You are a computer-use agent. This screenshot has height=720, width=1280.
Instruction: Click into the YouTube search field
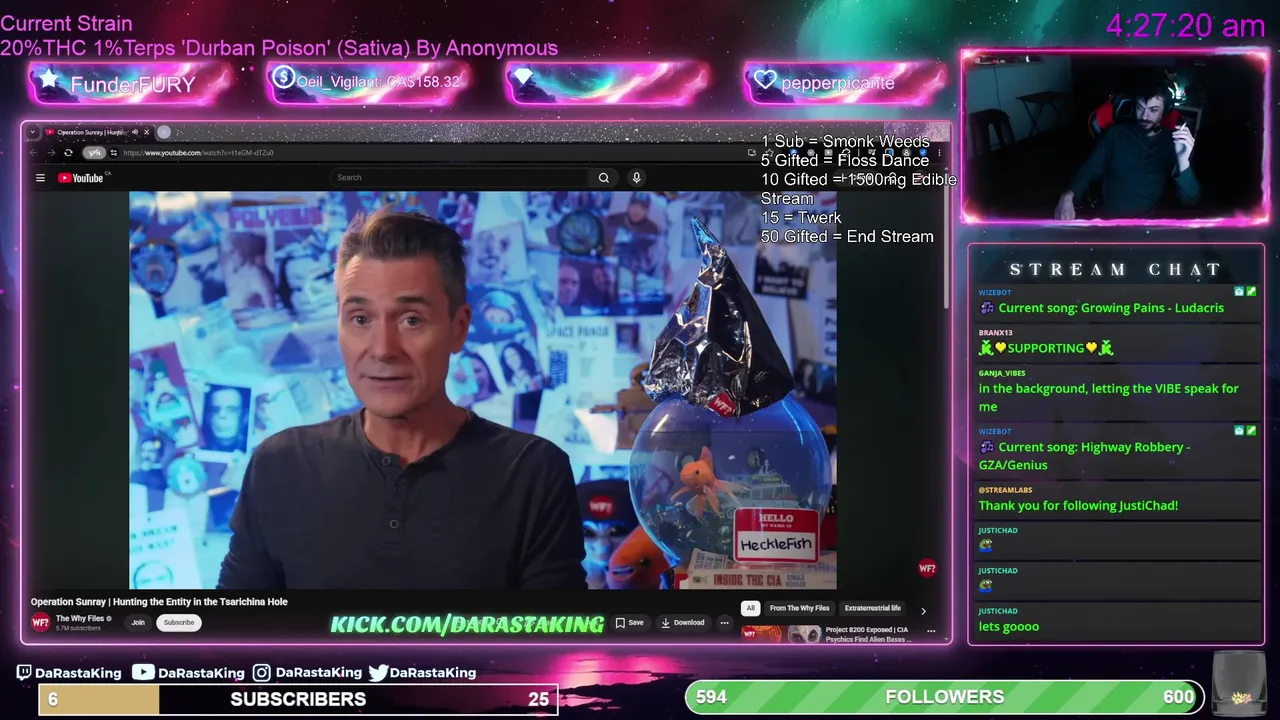460,178
